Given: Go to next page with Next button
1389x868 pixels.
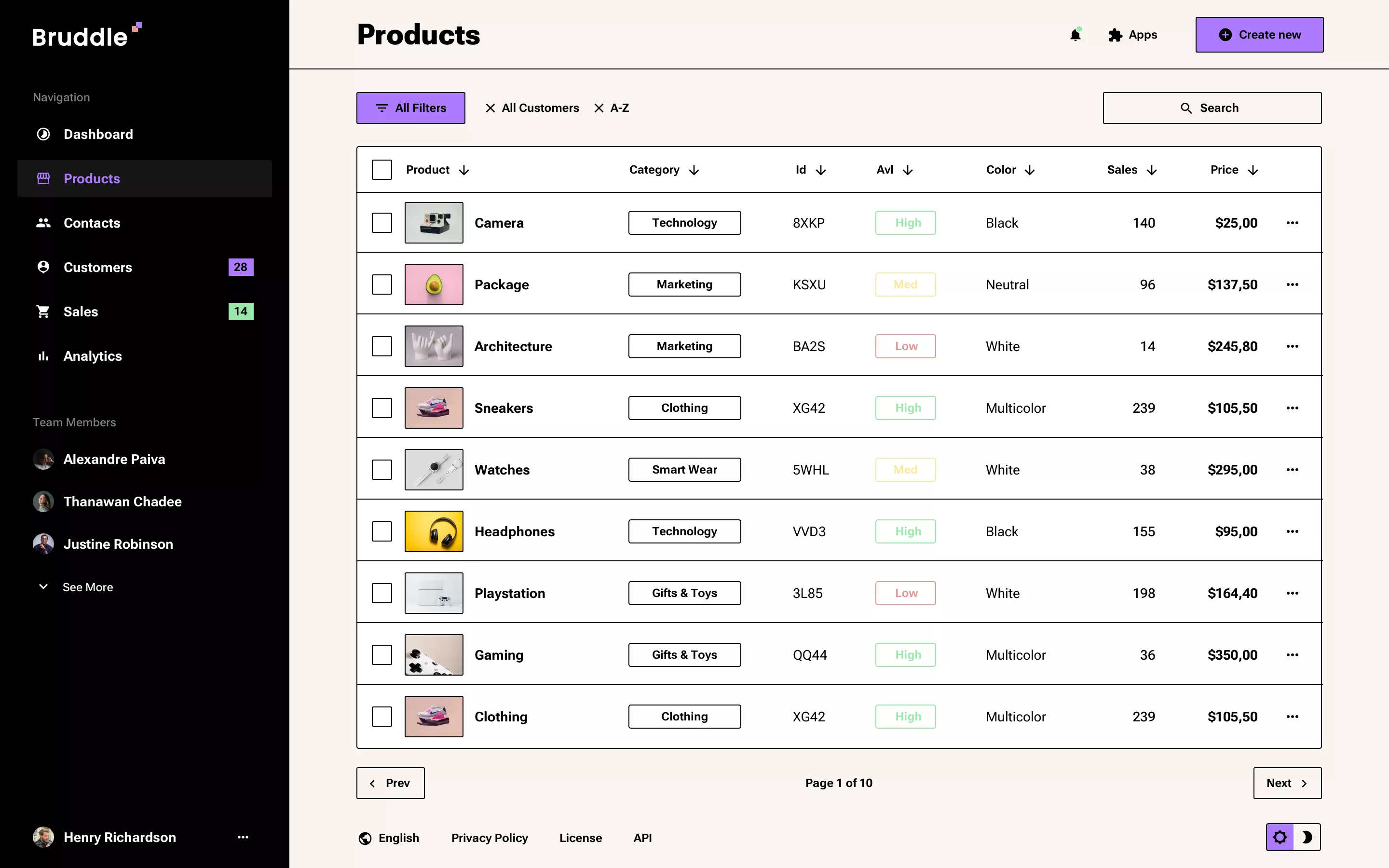Looking at the screenshot, I should [1287, 783].
